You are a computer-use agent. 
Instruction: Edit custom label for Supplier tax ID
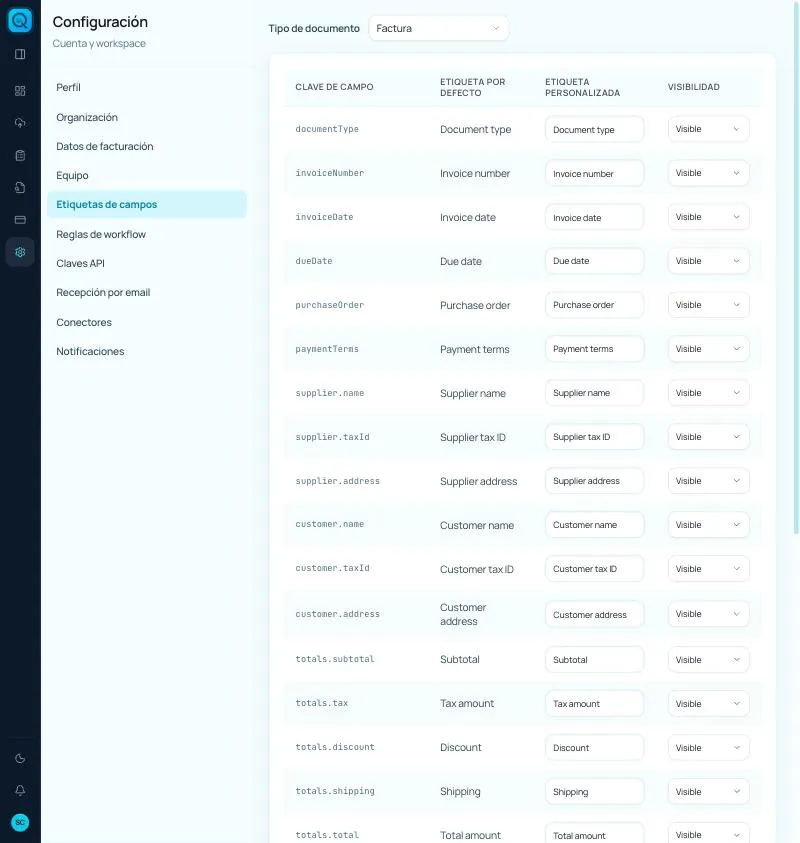click(x=594, y=437)
